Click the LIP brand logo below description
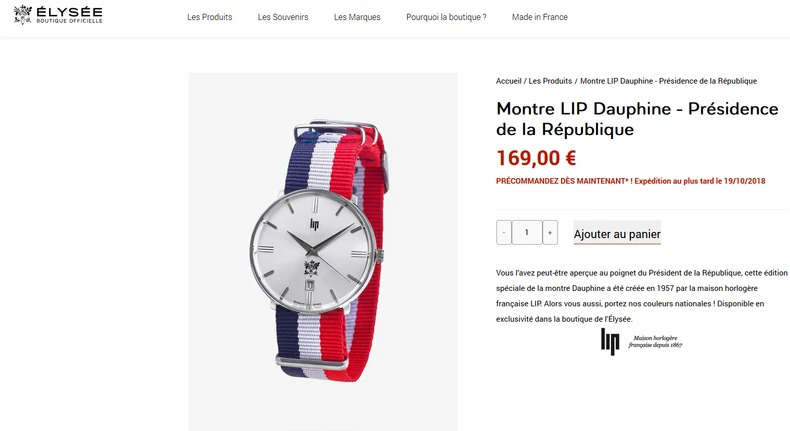 point(610,341)
